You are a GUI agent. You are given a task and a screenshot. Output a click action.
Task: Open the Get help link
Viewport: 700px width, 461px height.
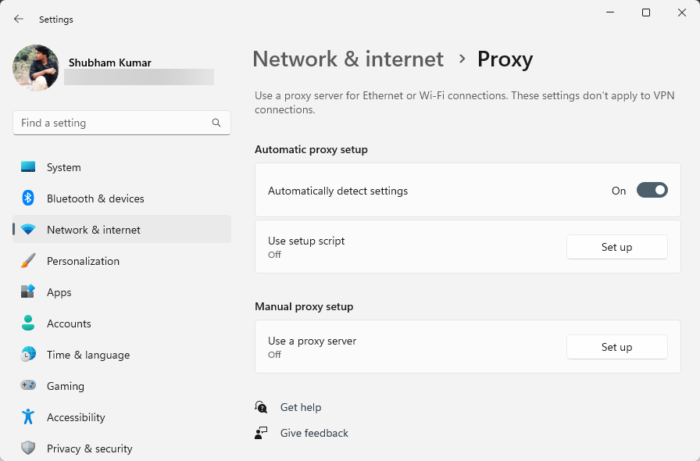[300, 407]
